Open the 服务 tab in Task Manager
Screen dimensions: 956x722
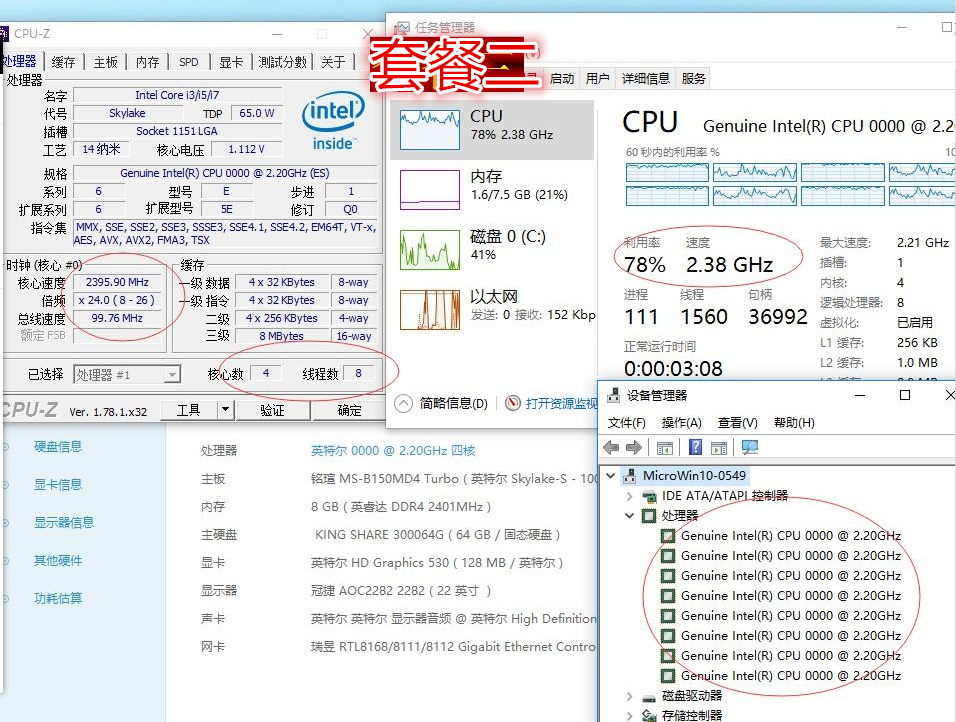[x=693, y=79]
